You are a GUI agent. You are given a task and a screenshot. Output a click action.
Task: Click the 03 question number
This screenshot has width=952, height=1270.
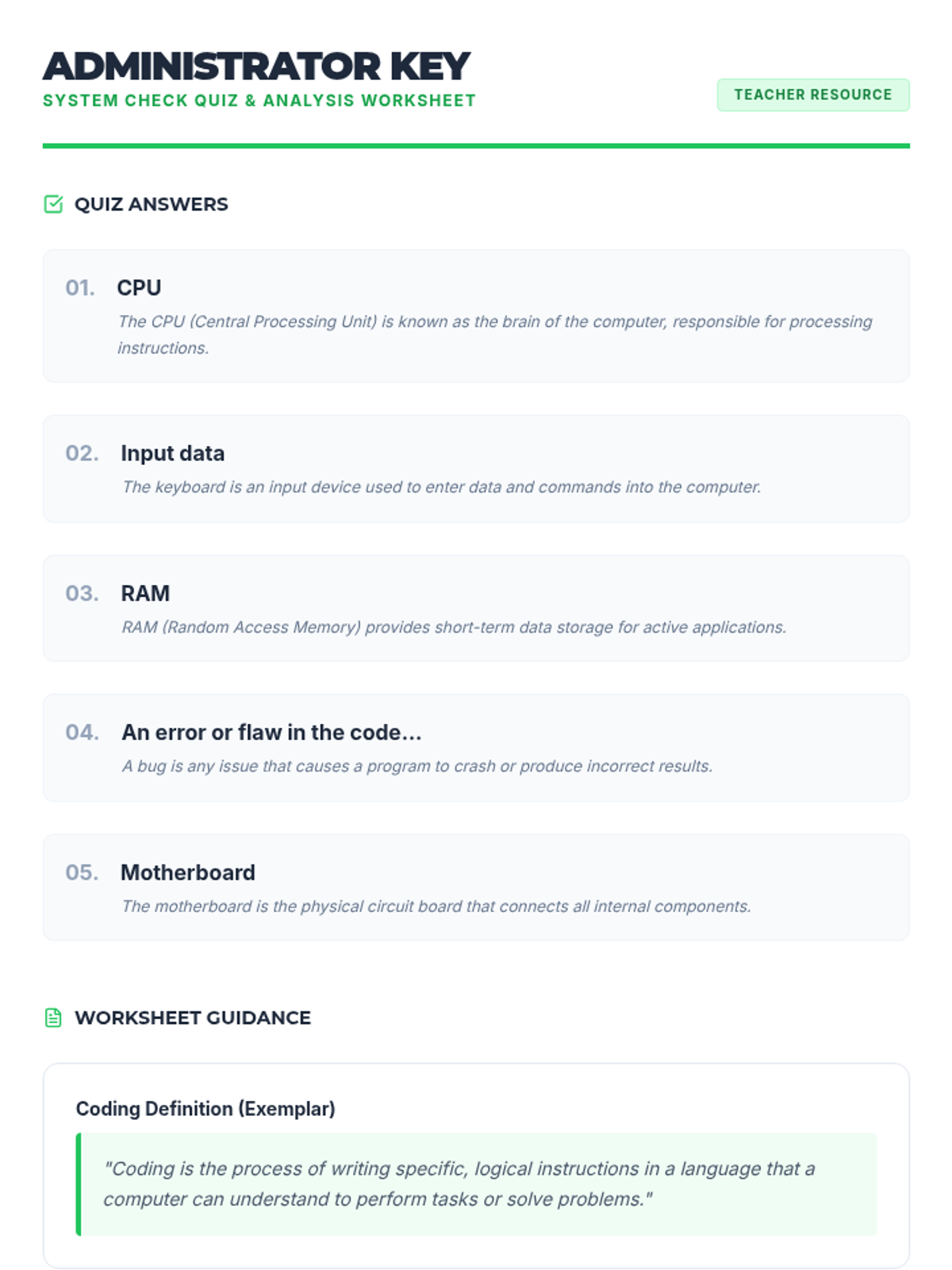click(x=82, y=593)
